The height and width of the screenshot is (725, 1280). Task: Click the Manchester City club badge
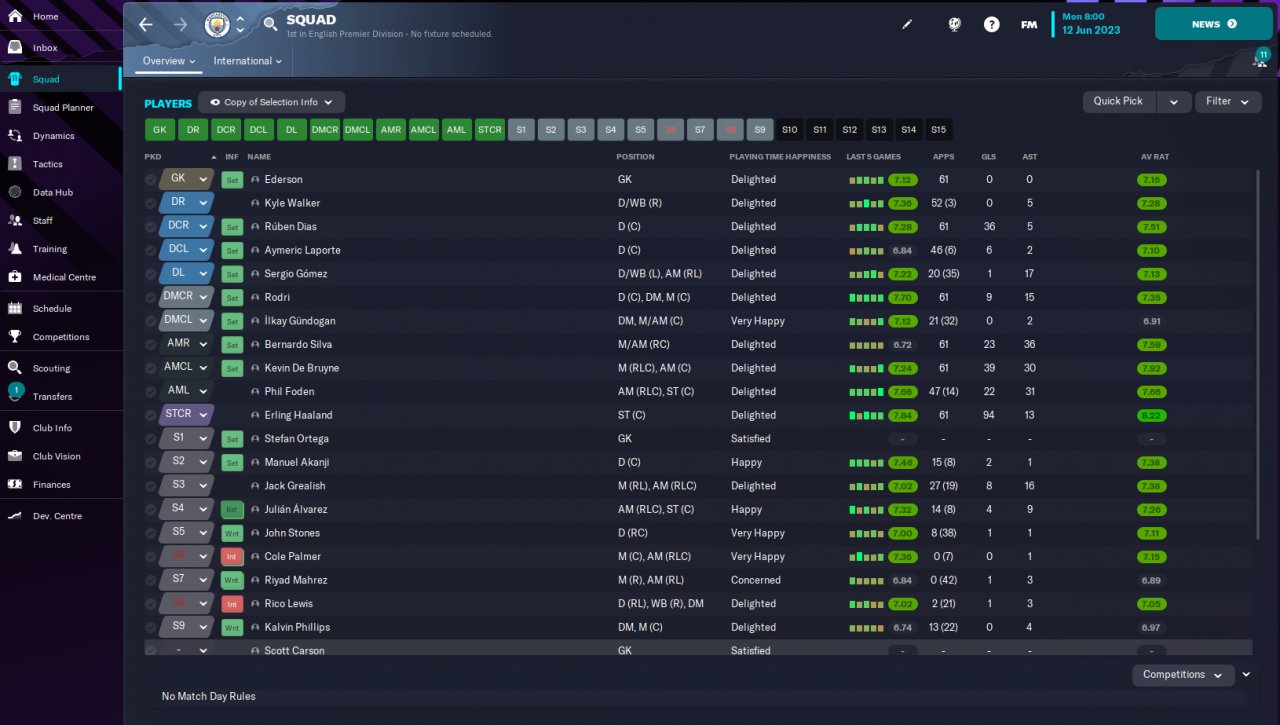tap(216, 24)
